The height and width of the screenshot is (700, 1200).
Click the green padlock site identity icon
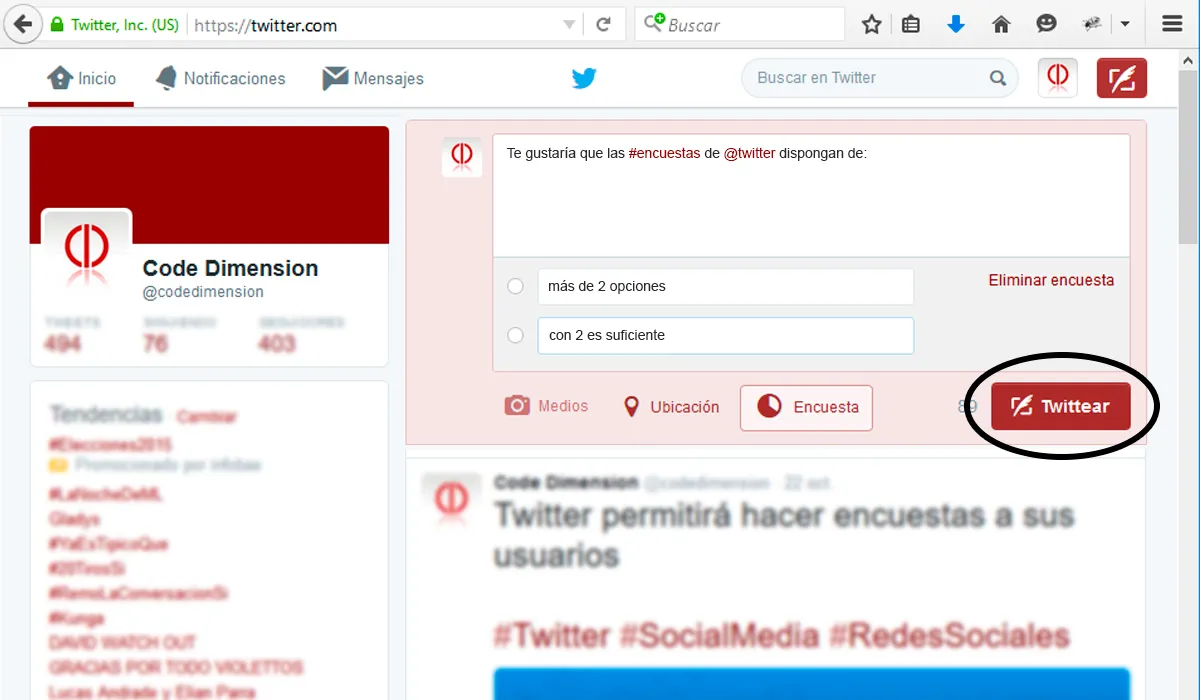[x=57, y=25]
